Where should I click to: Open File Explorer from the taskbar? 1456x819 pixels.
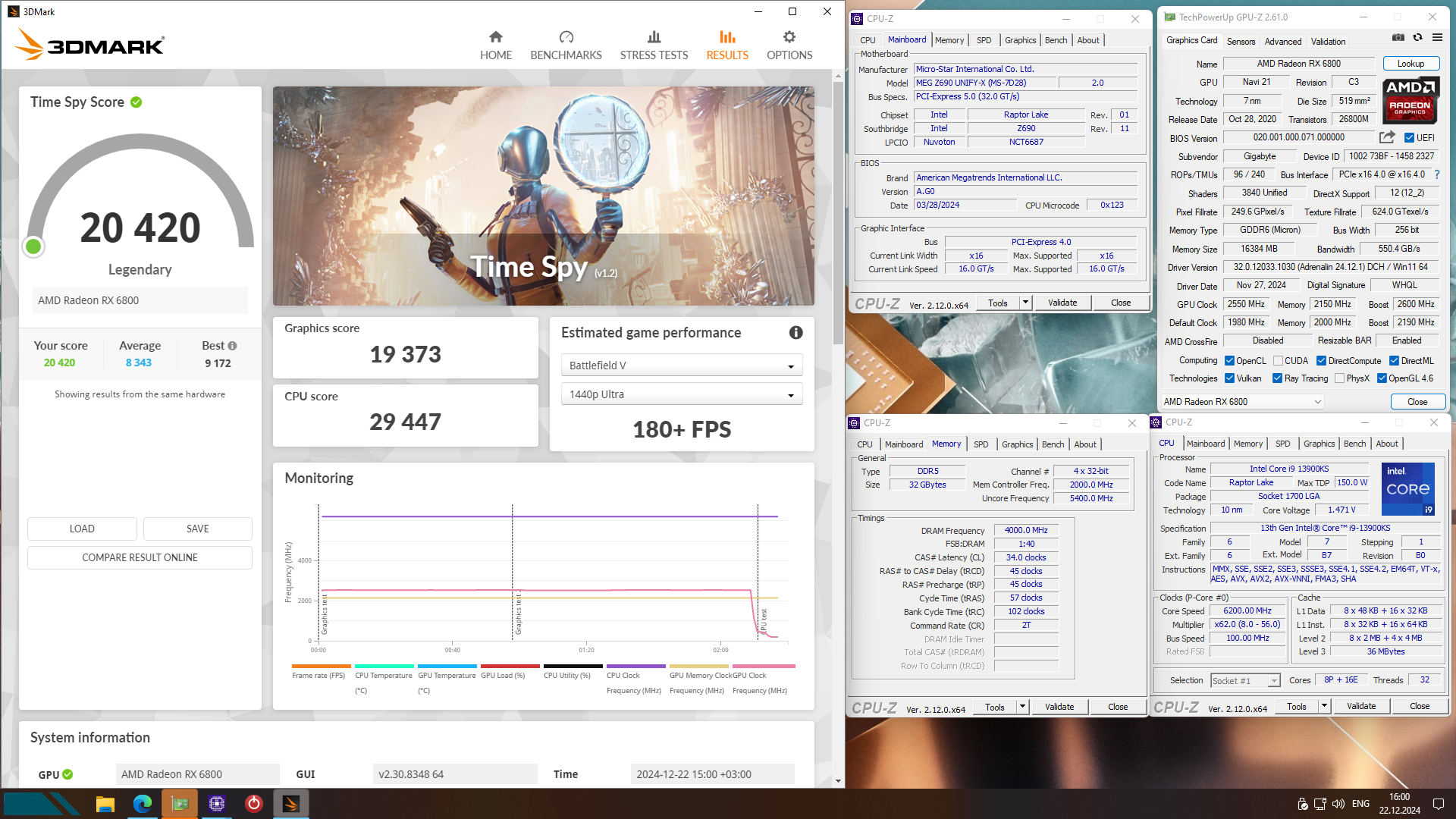pos(105,804)
